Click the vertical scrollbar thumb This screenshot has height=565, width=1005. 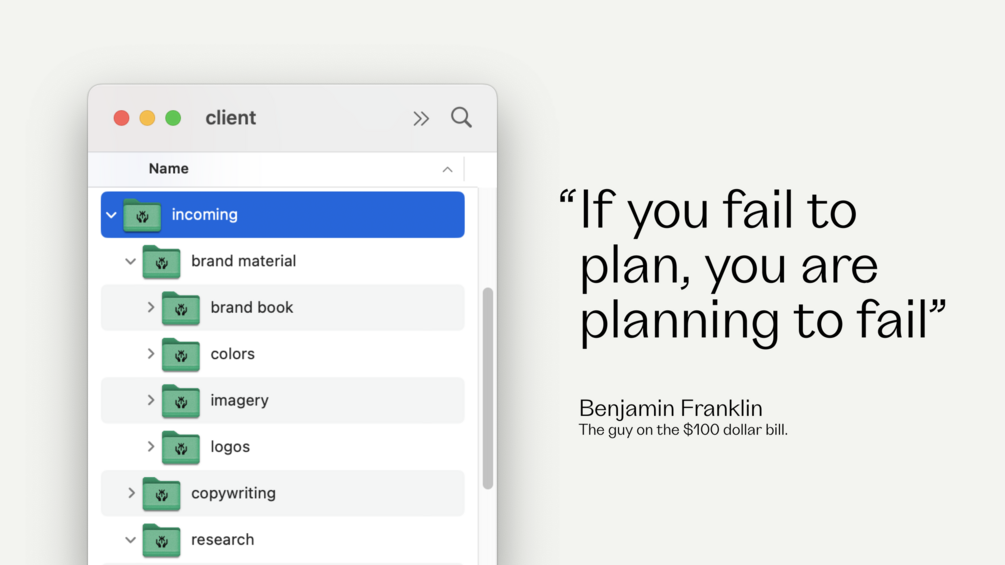(x=488, y=388)
